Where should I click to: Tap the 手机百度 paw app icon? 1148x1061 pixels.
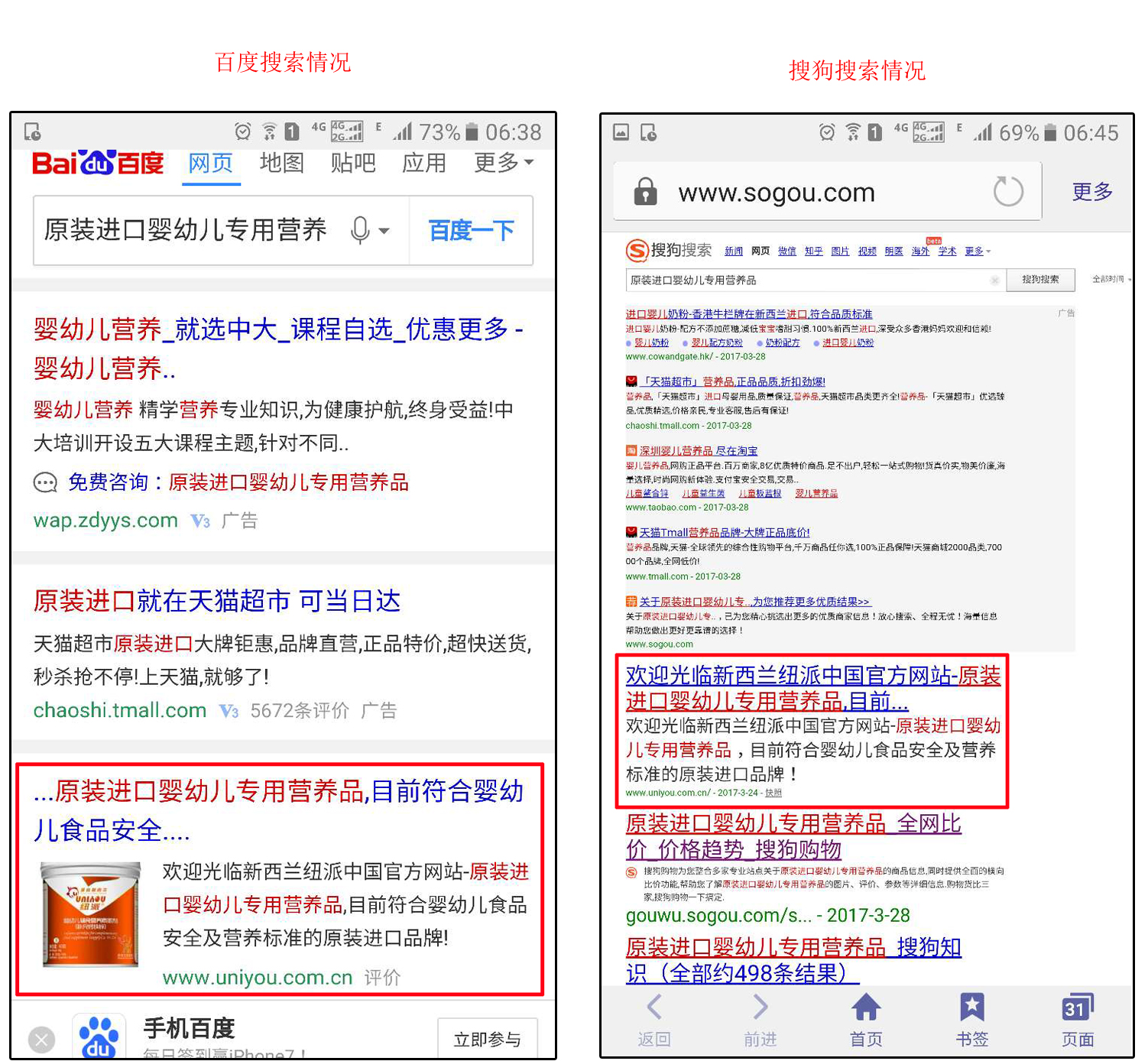(99, 1037)
